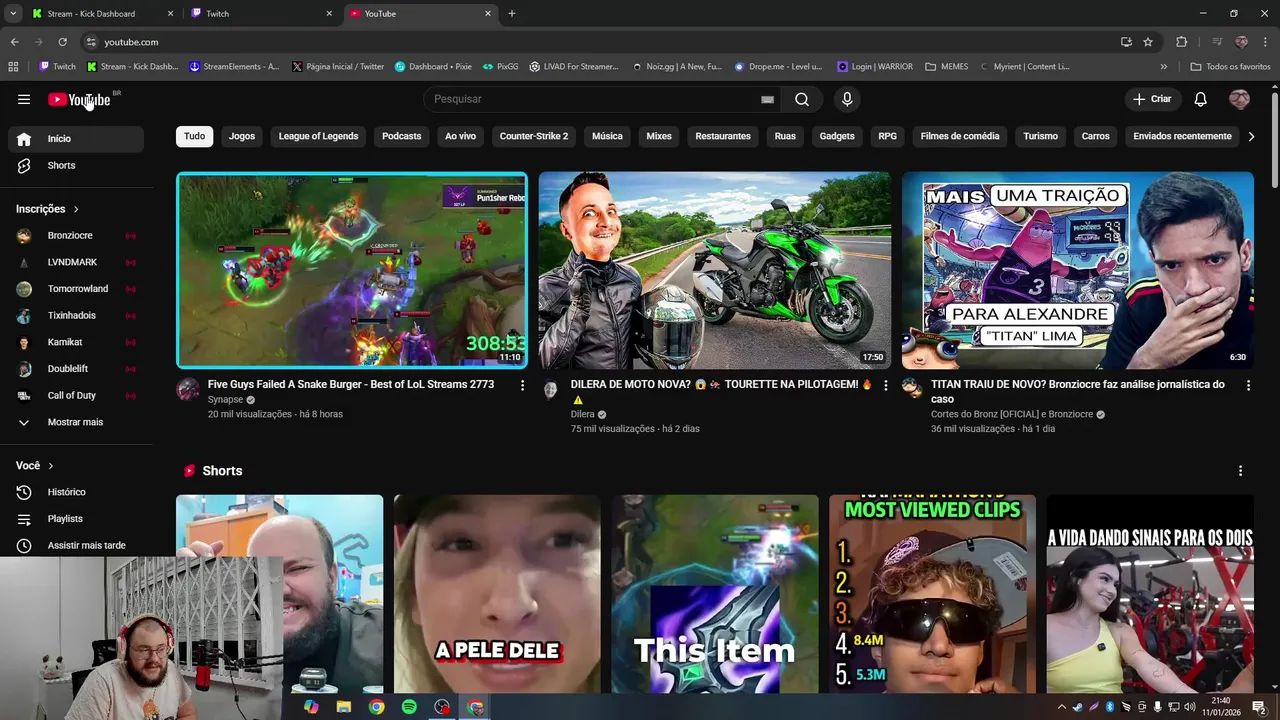Open new browser tab with plus
The height and width of the screenshot is (720, 1280).
coord(512,13)
